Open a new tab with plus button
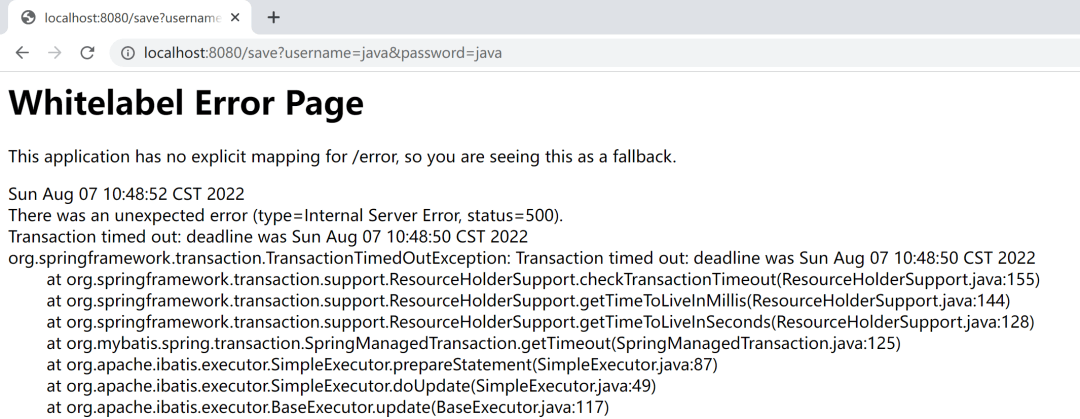This screenshot has height=419, width=1080. coord(273,18)
